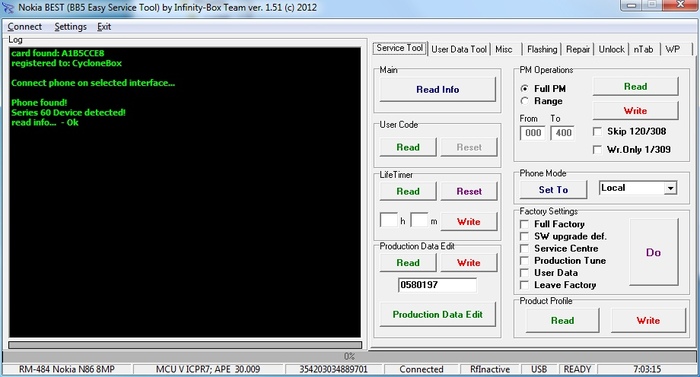Check the Leave Factory option
The image size is (700, 377).
click(x=525, y=285)
